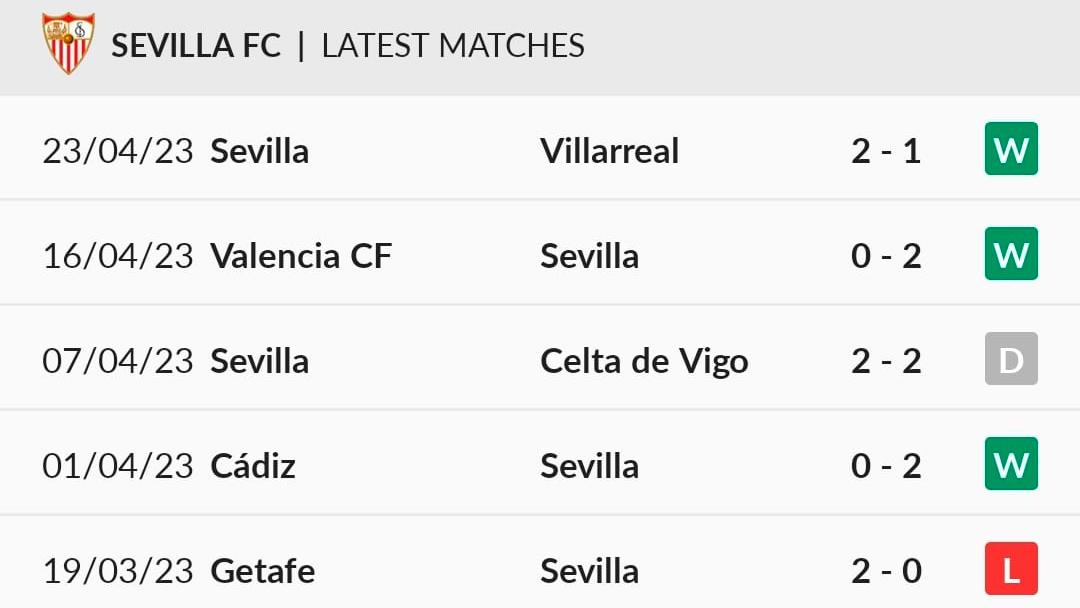The image size is (1080, 608).
Task: Click the 16/04/23 match date
Action: click(118, 256)
